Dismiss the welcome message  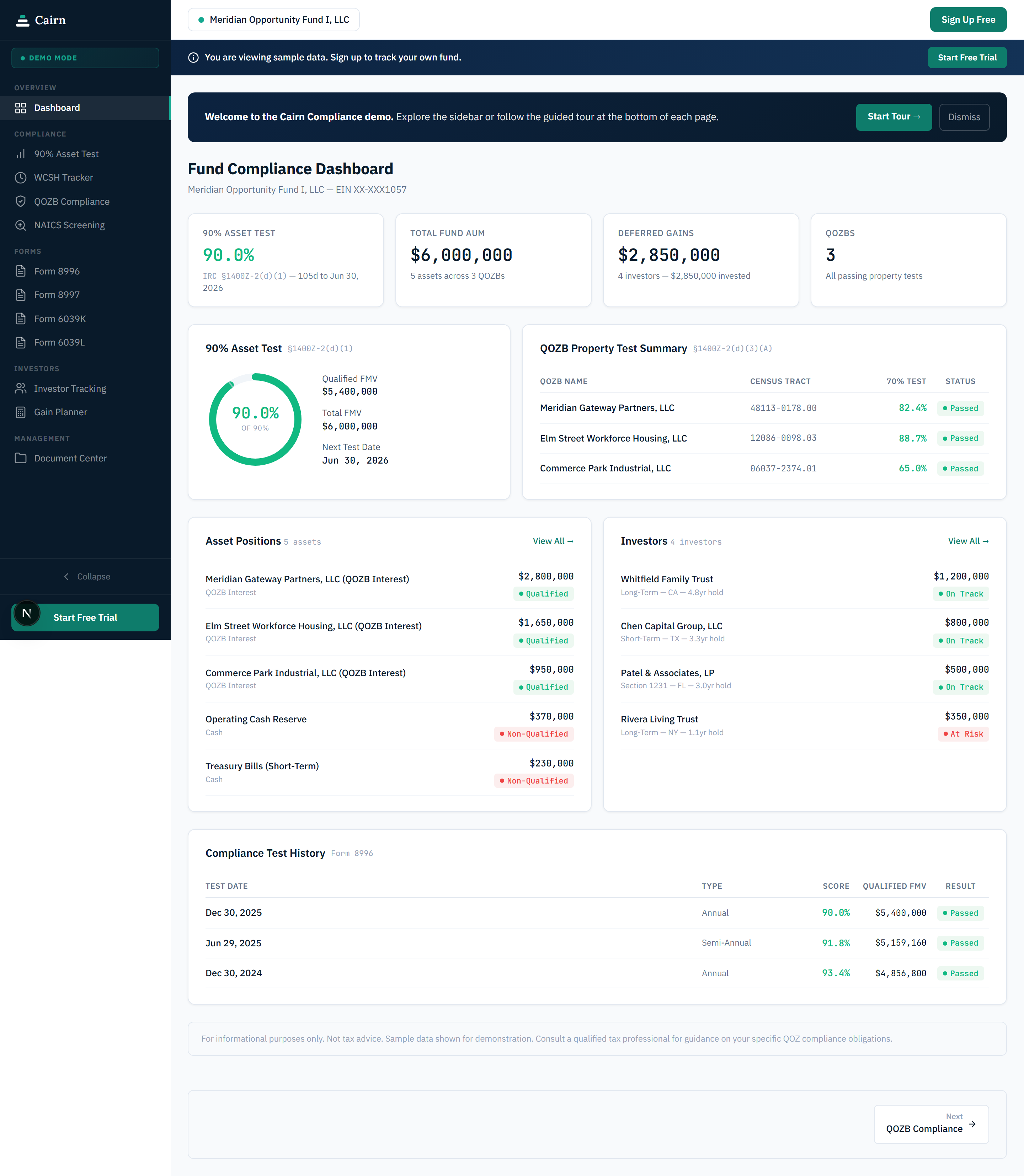pyautogui.click(x=964, y=117)
